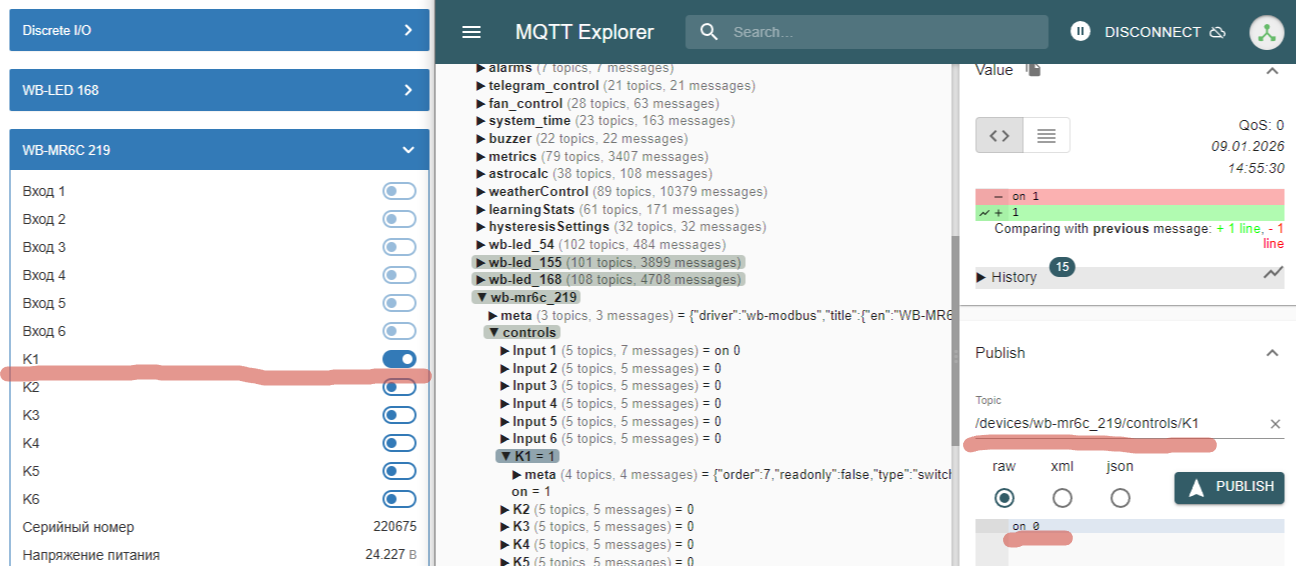1296x566 pixels.
Task: Click the green MQTT Explorer avatar icon
Action: (1266, 32)
